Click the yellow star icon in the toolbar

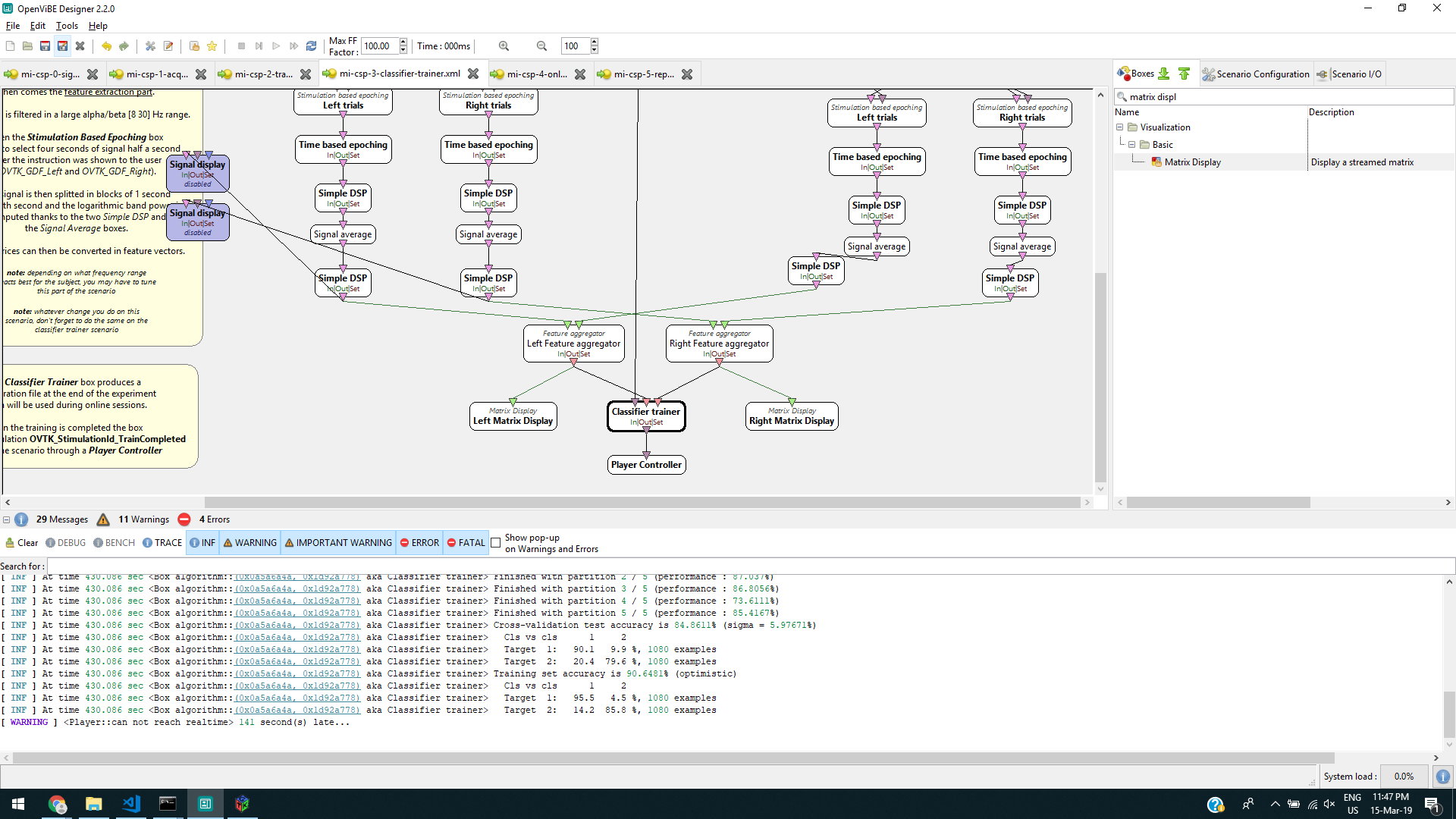click(x=212, y=46)
